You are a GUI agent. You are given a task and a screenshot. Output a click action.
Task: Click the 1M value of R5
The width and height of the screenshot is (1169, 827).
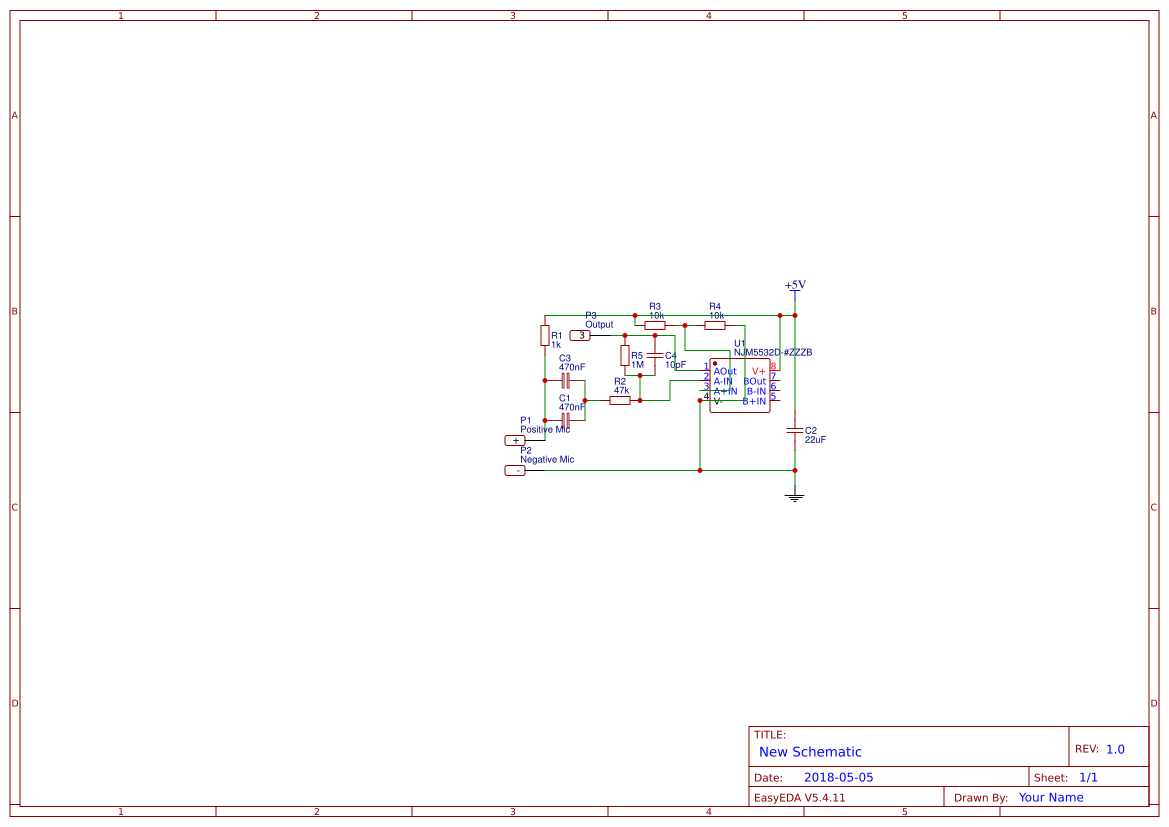point(637,365)
